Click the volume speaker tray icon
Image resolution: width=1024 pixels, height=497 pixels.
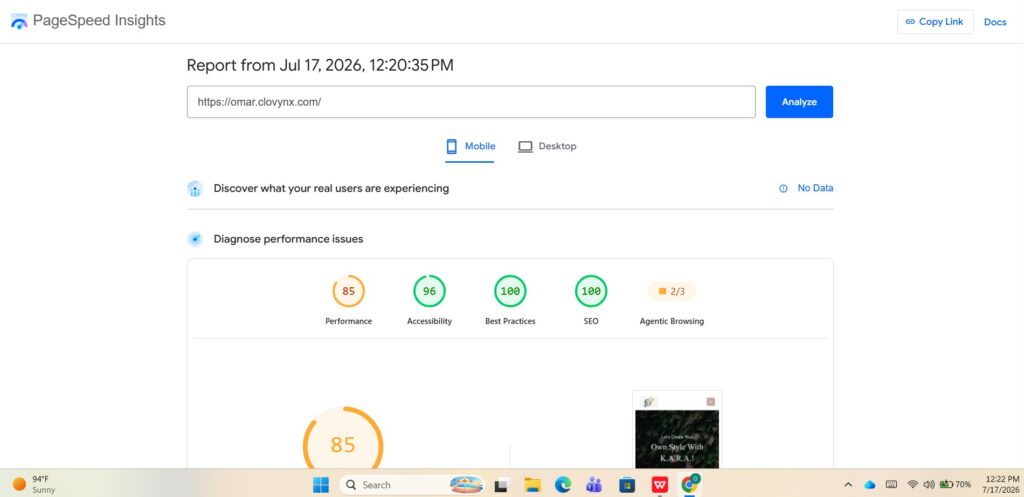coord(929,485)
